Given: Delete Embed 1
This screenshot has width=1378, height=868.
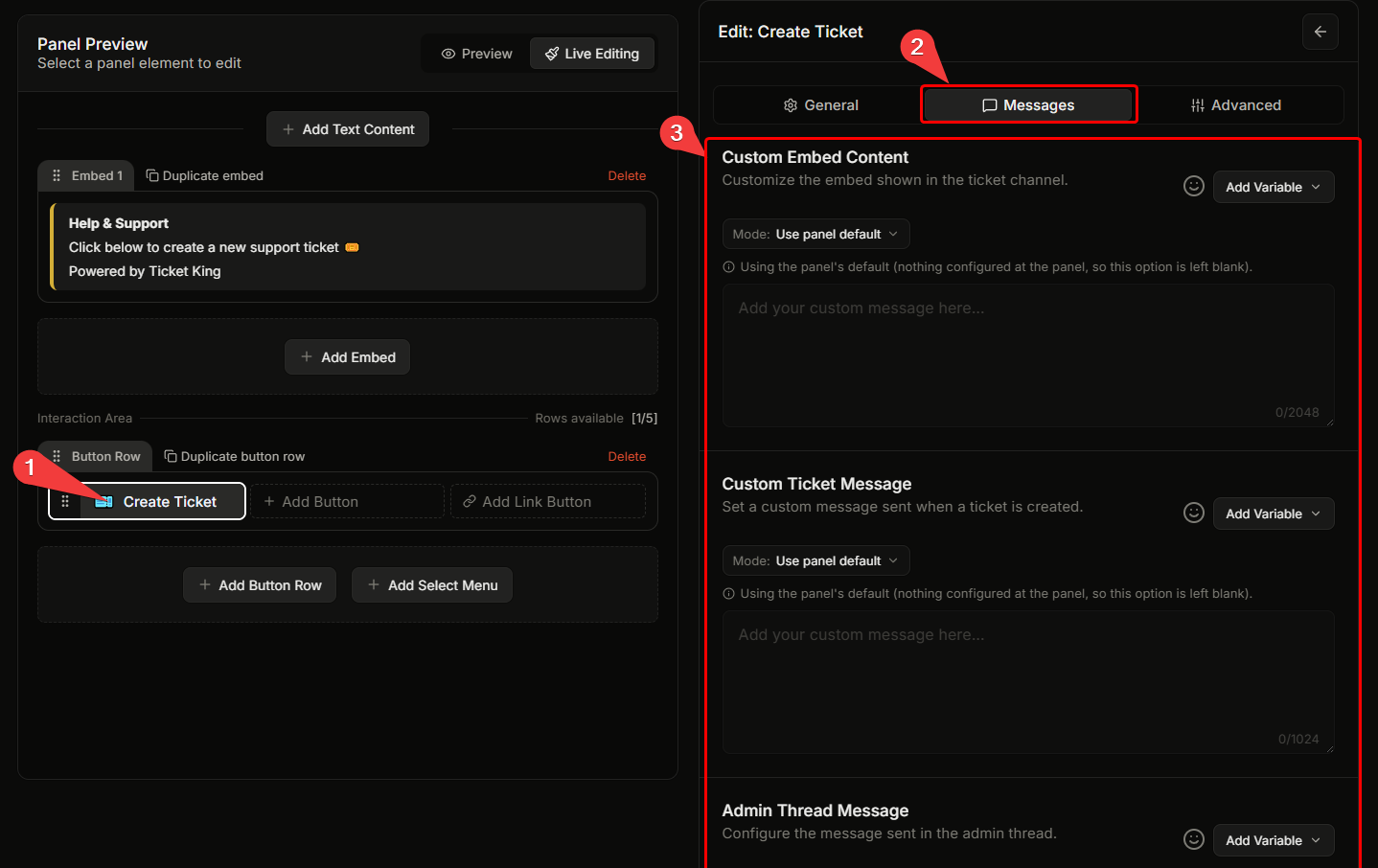Looking at the screenshot, I should (x=627, y=175).
